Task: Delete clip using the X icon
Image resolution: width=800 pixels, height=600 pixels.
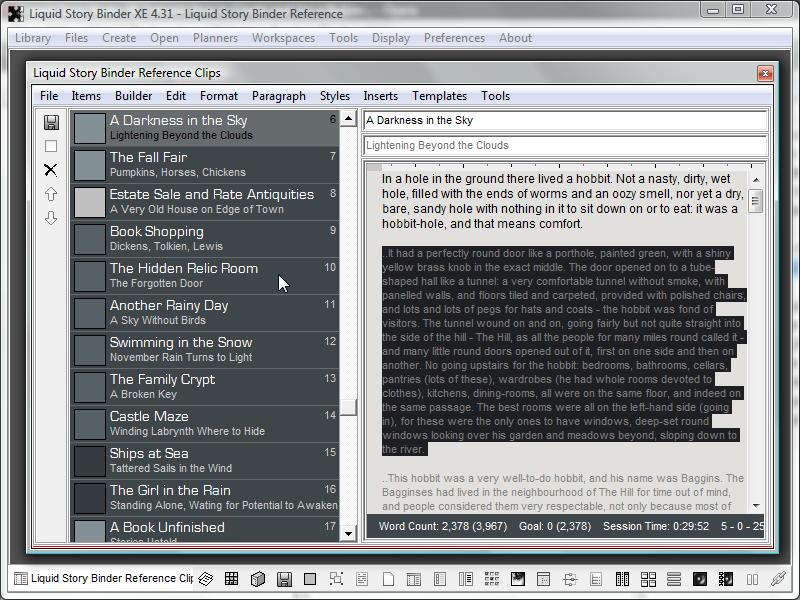Action: pyautogui.click(x=51, y=170)
